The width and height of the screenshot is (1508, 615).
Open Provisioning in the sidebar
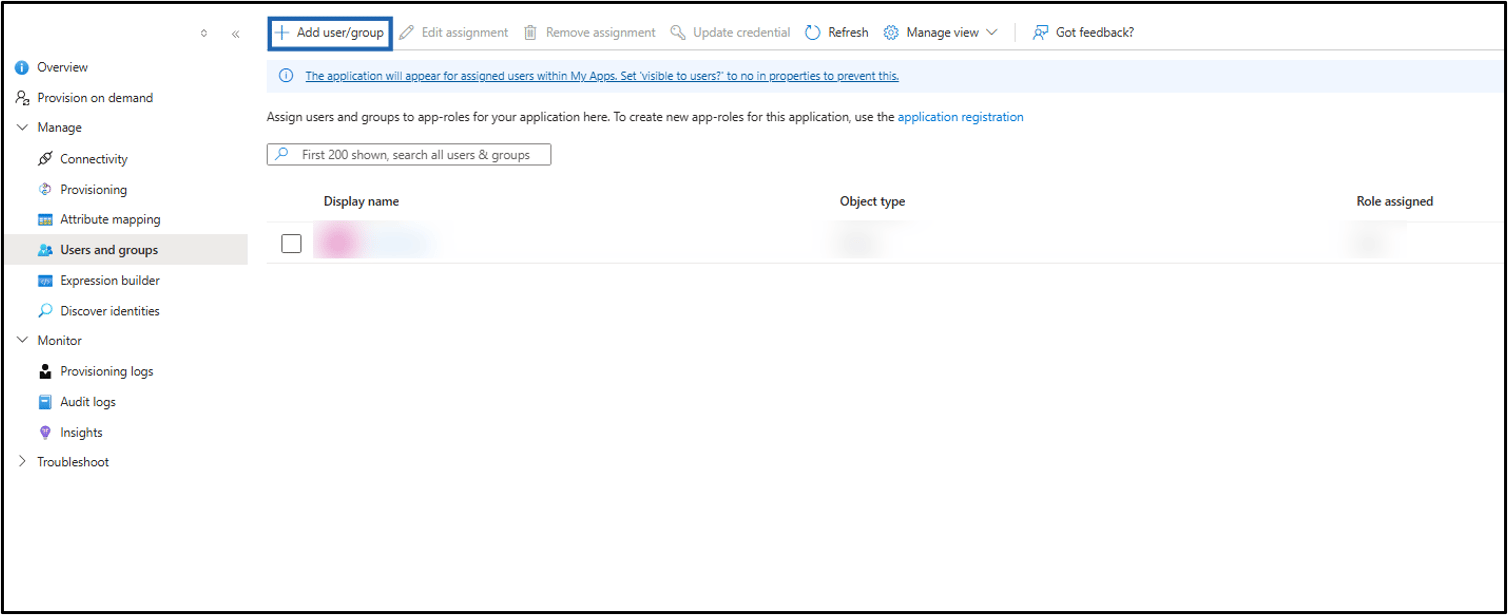pyautogui.click(x=93, y=189)
